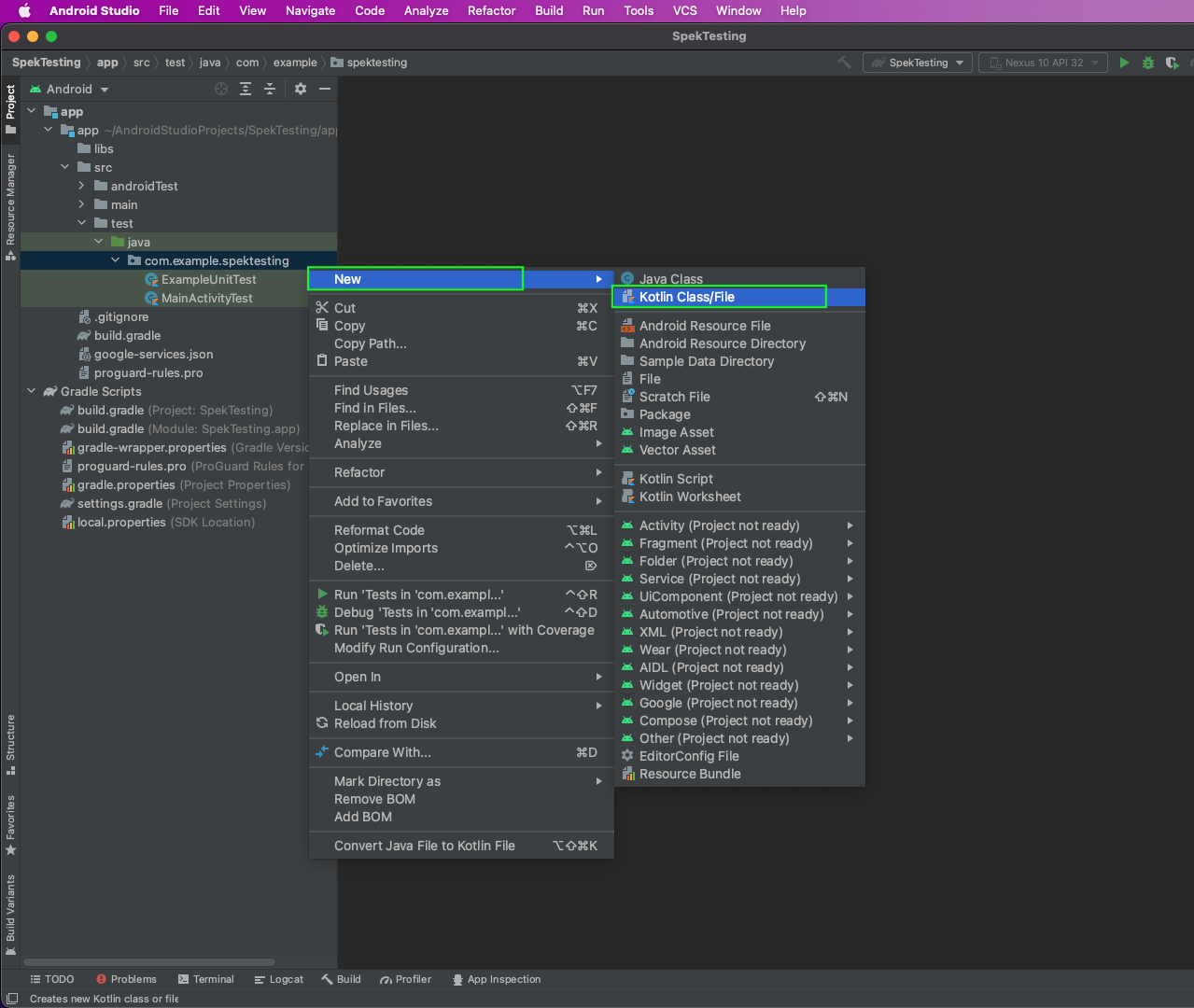The image size is (1194, 1008).
Task: Choose Vector Asset in New submenu
Action: tap(738, 450)
